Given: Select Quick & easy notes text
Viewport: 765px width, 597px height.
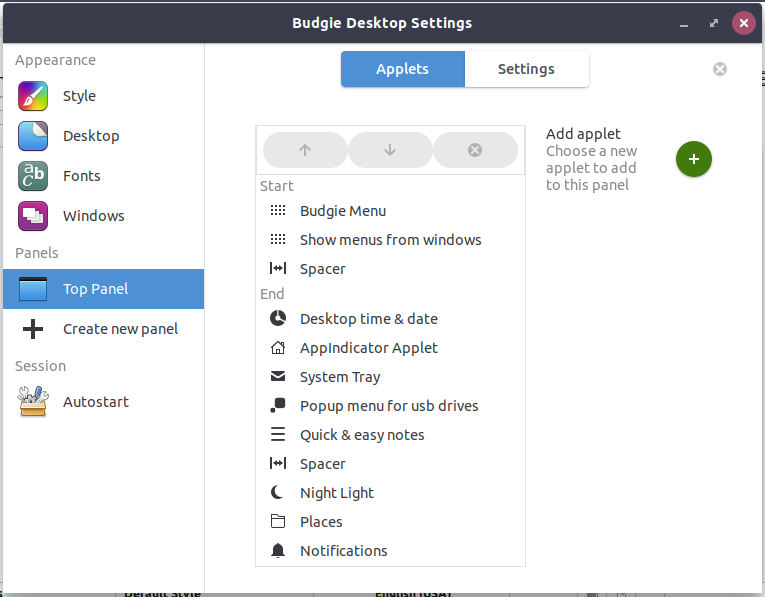Looking at the screenshot, I should [x=362, y=435].
